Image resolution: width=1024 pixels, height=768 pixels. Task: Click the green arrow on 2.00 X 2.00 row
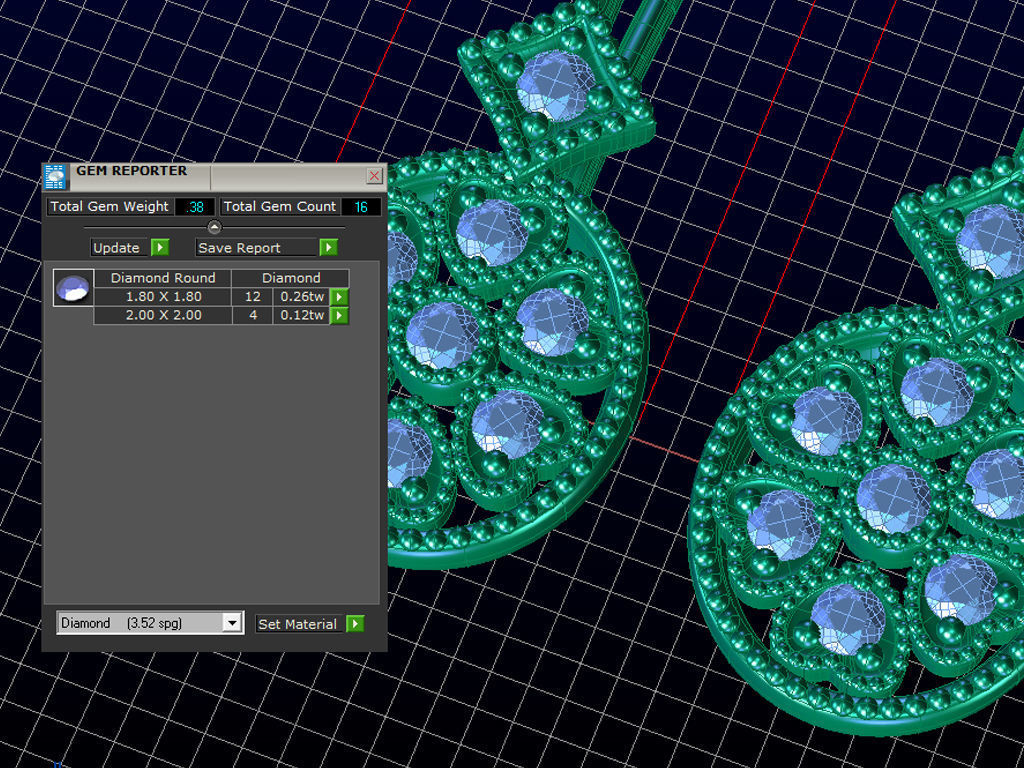click(x=339, y=315)
